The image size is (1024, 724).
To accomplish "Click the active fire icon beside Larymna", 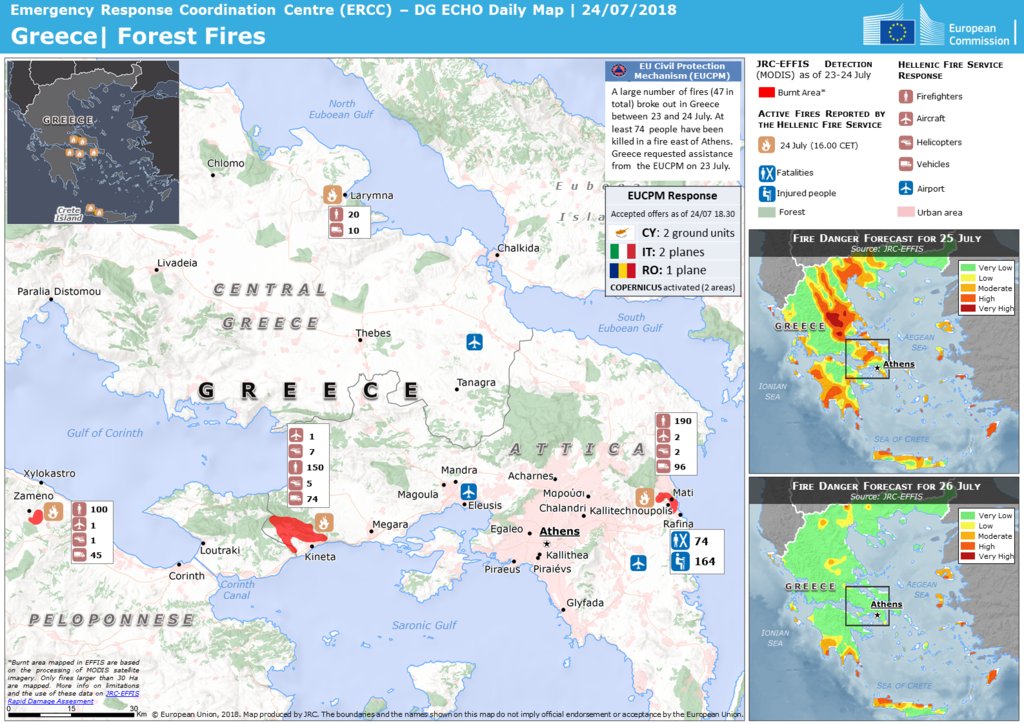I will pyautogui.click(x=332, y=194).
